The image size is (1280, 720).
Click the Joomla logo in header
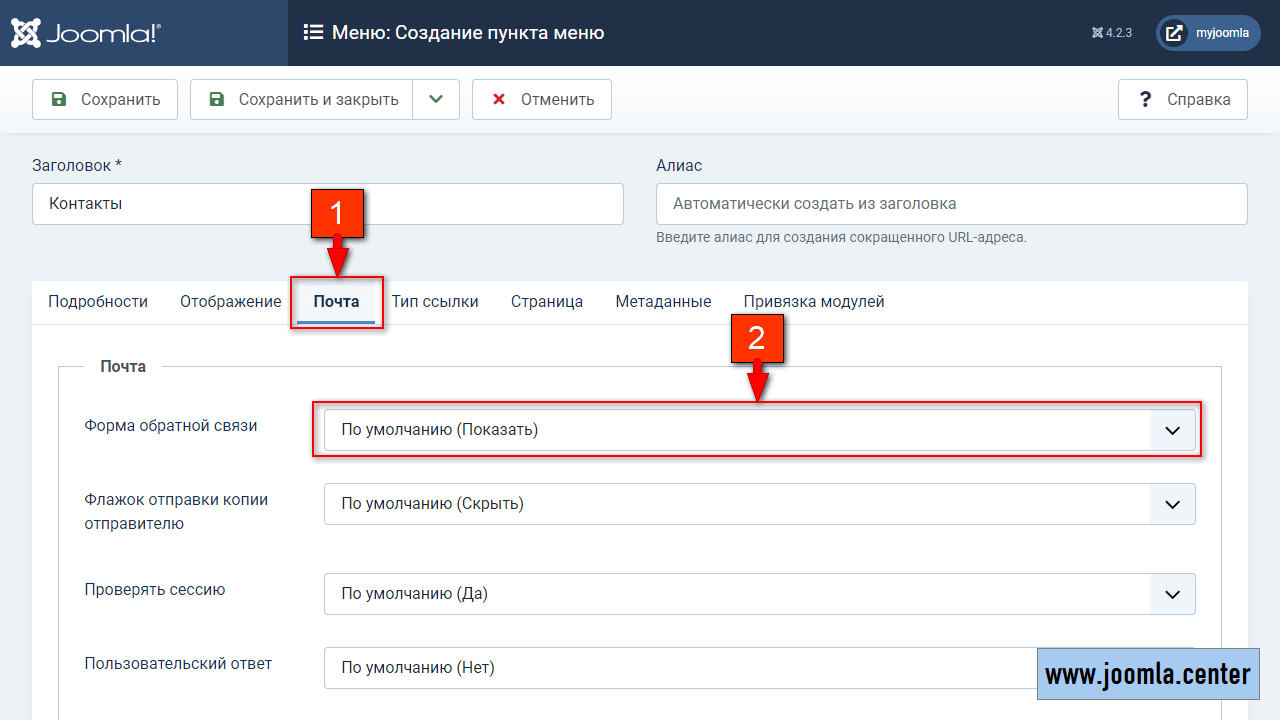coord(85,33)
